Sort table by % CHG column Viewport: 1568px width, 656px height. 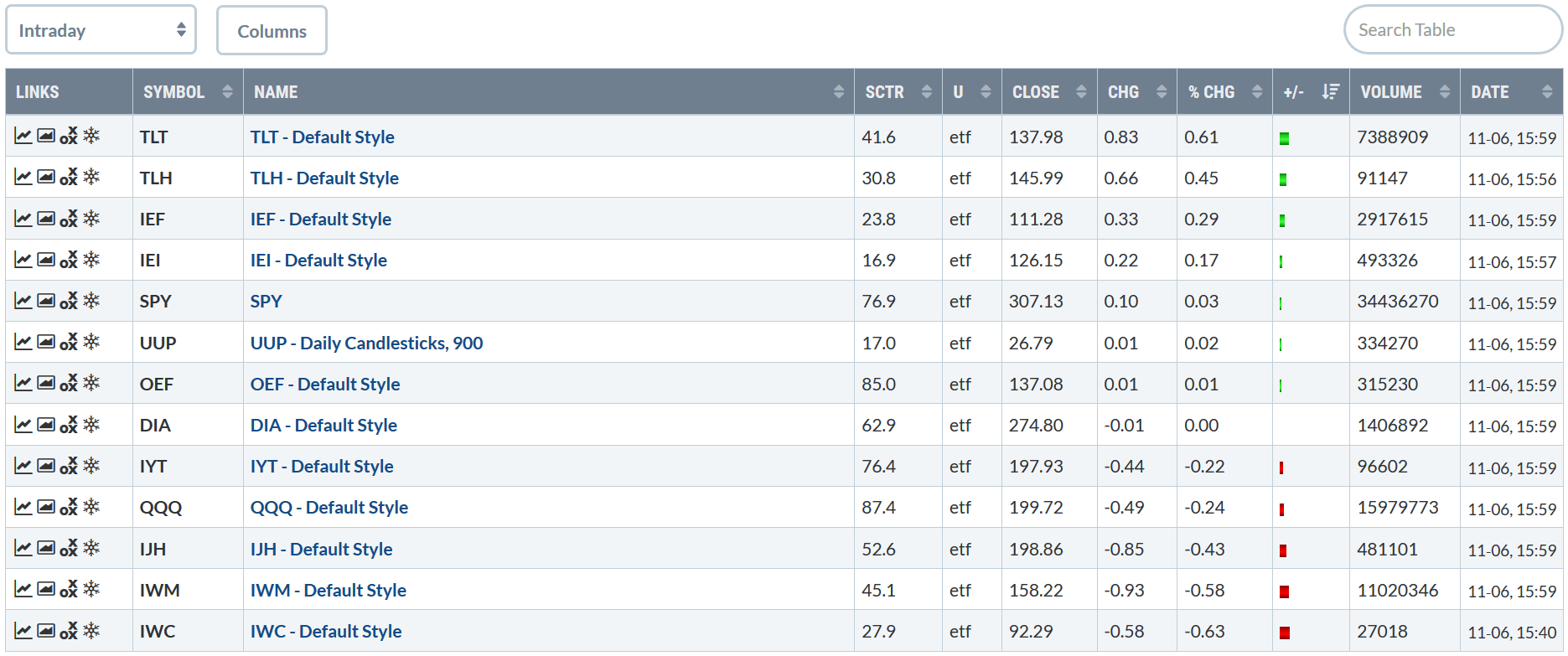click(1224, 91)
